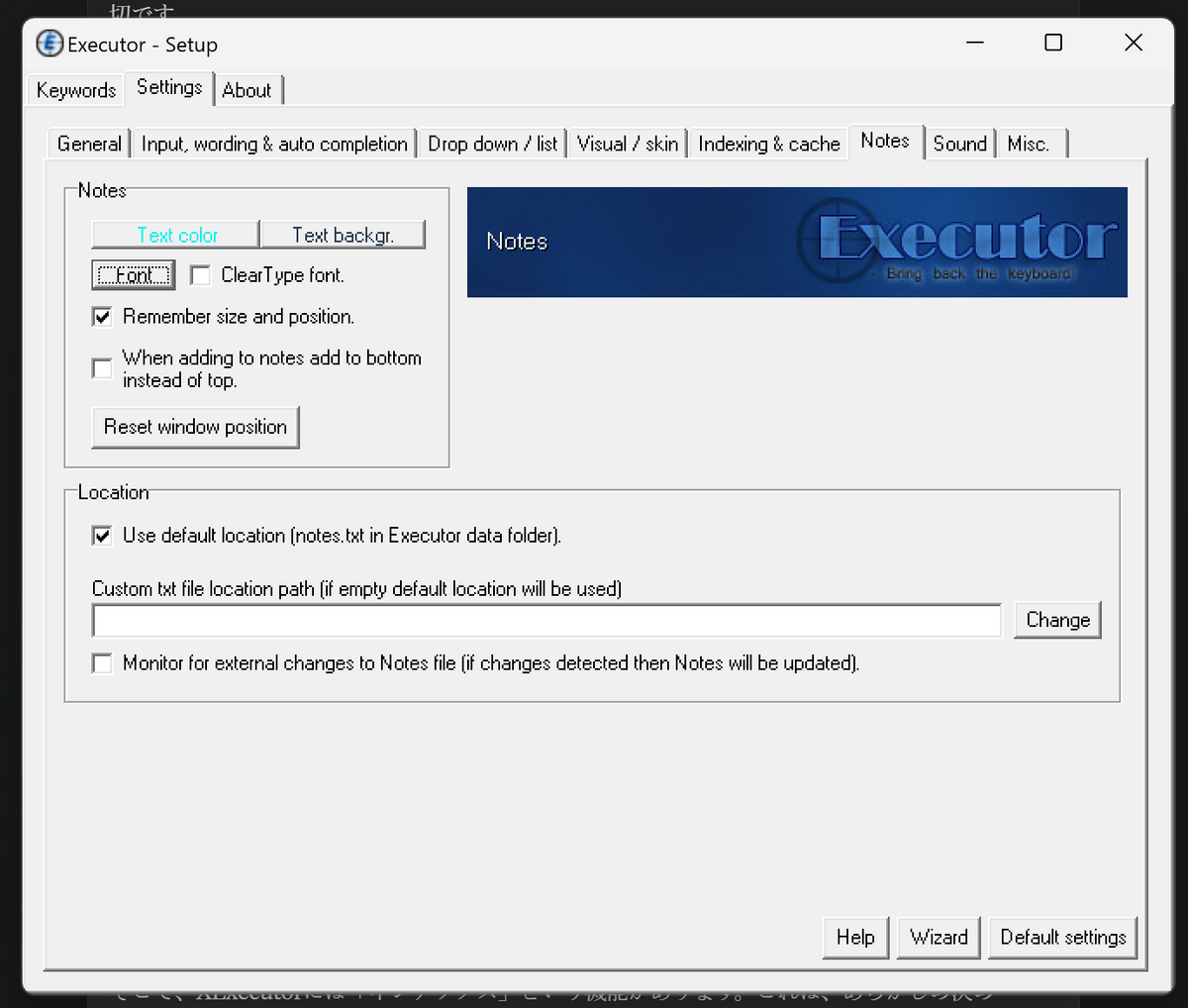Click the custom txt file path field
The width and height of the screenshot is (1188, 1008).
tap(546, 620)
